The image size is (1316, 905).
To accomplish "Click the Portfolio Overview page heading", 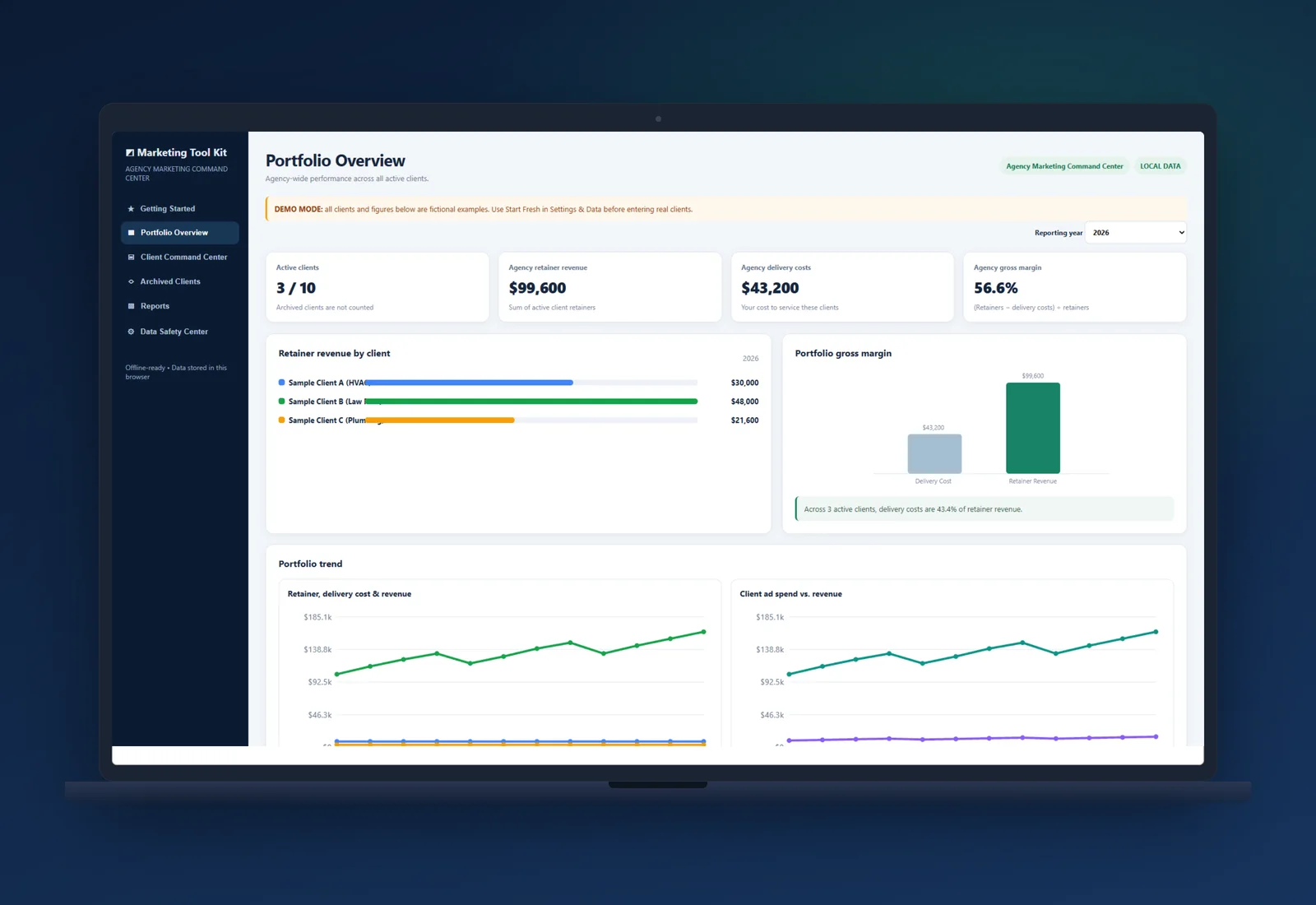I will [x=336, y=161].
